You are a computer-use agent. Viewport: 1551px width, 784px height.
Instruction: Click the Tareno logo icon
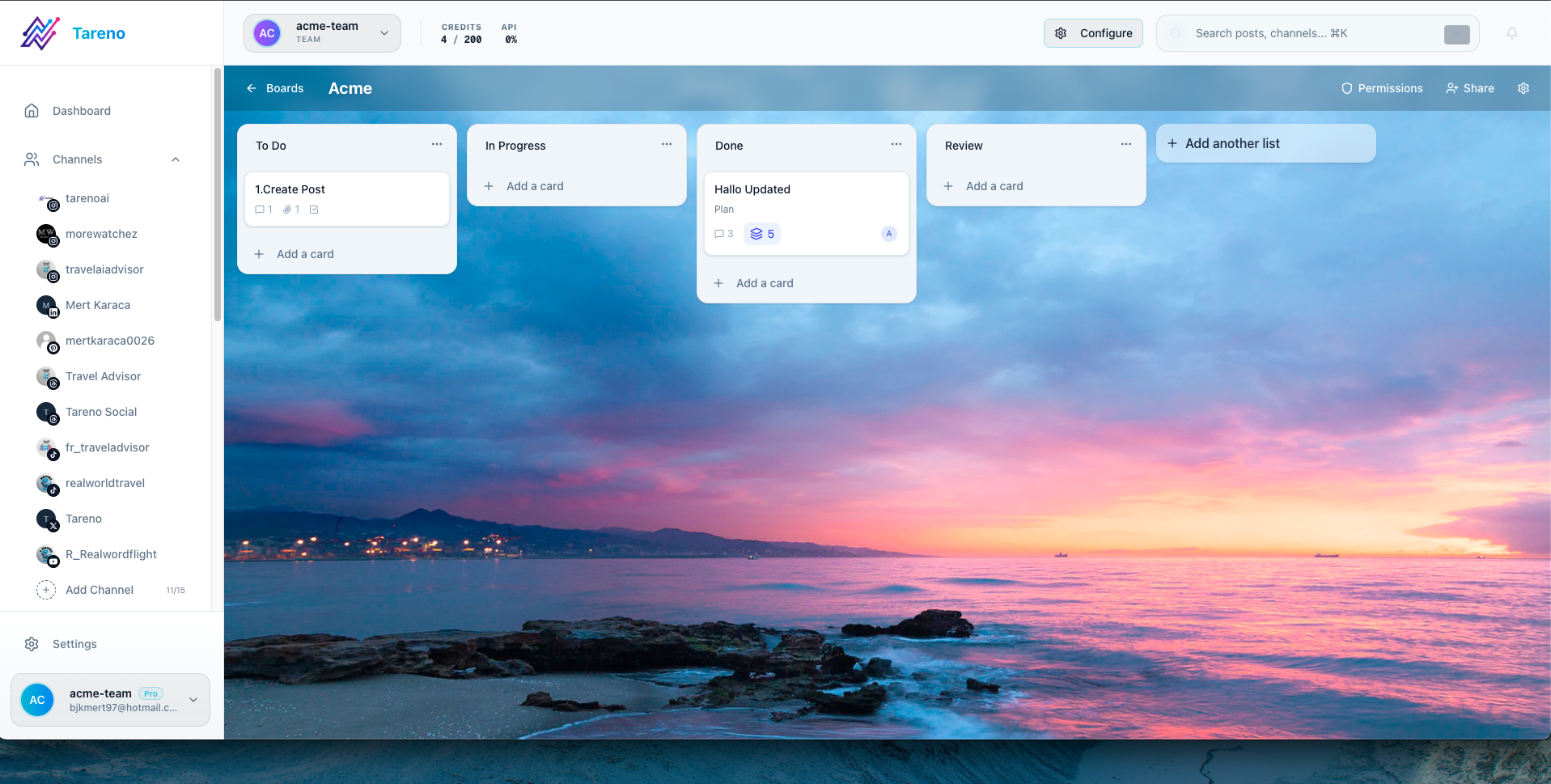[x=39, y=32]
